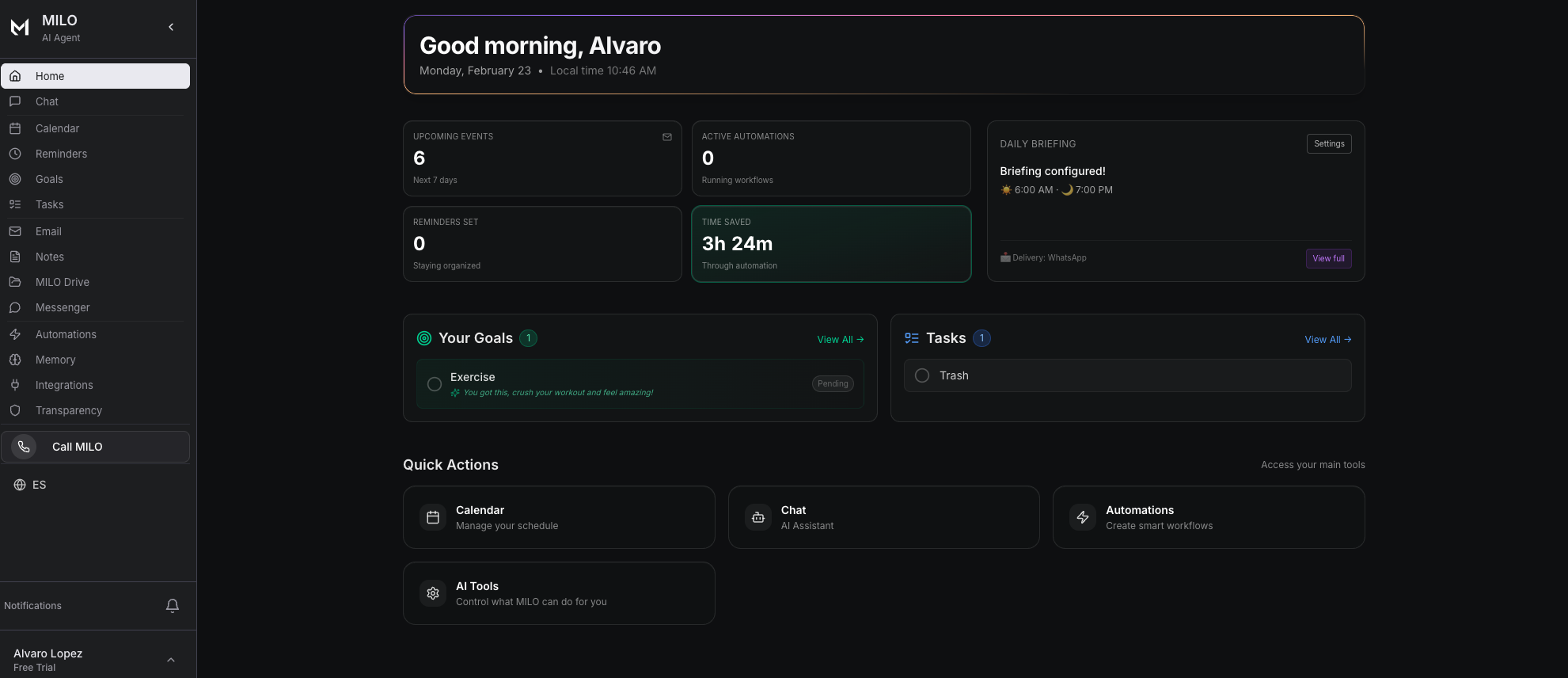Open Memory from the sidebar
This screenshot has width=1568, height=678.
pos(96,360)
